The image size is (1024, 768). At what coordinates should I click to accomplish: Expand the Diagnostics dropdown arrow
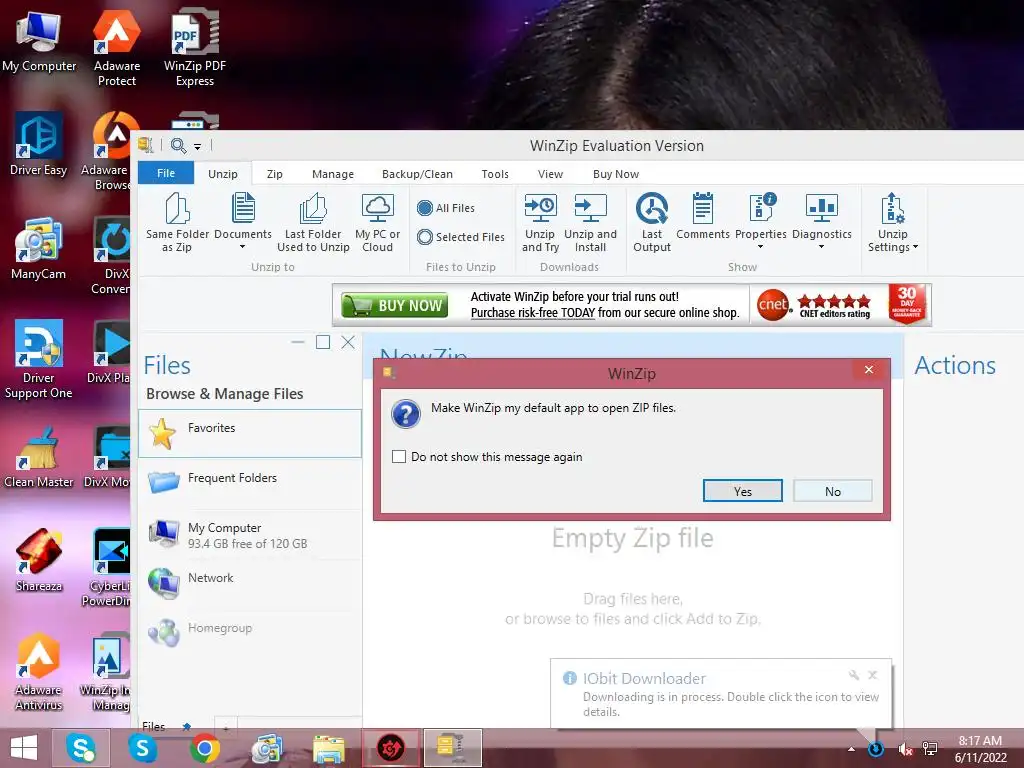click(822, 247)
